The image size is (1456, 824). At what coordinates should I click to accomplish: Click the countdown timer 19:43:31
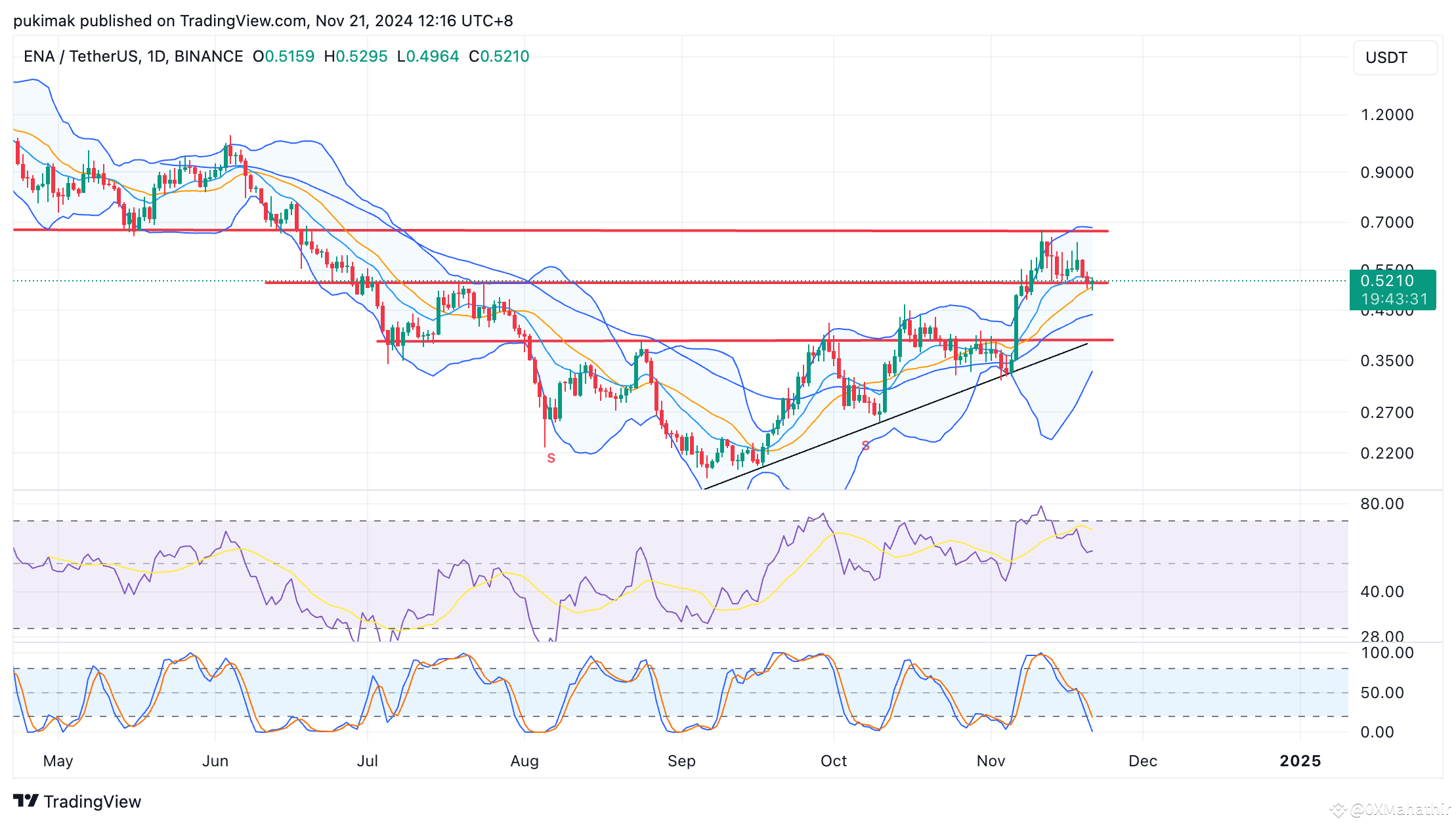click(1394, 299)
